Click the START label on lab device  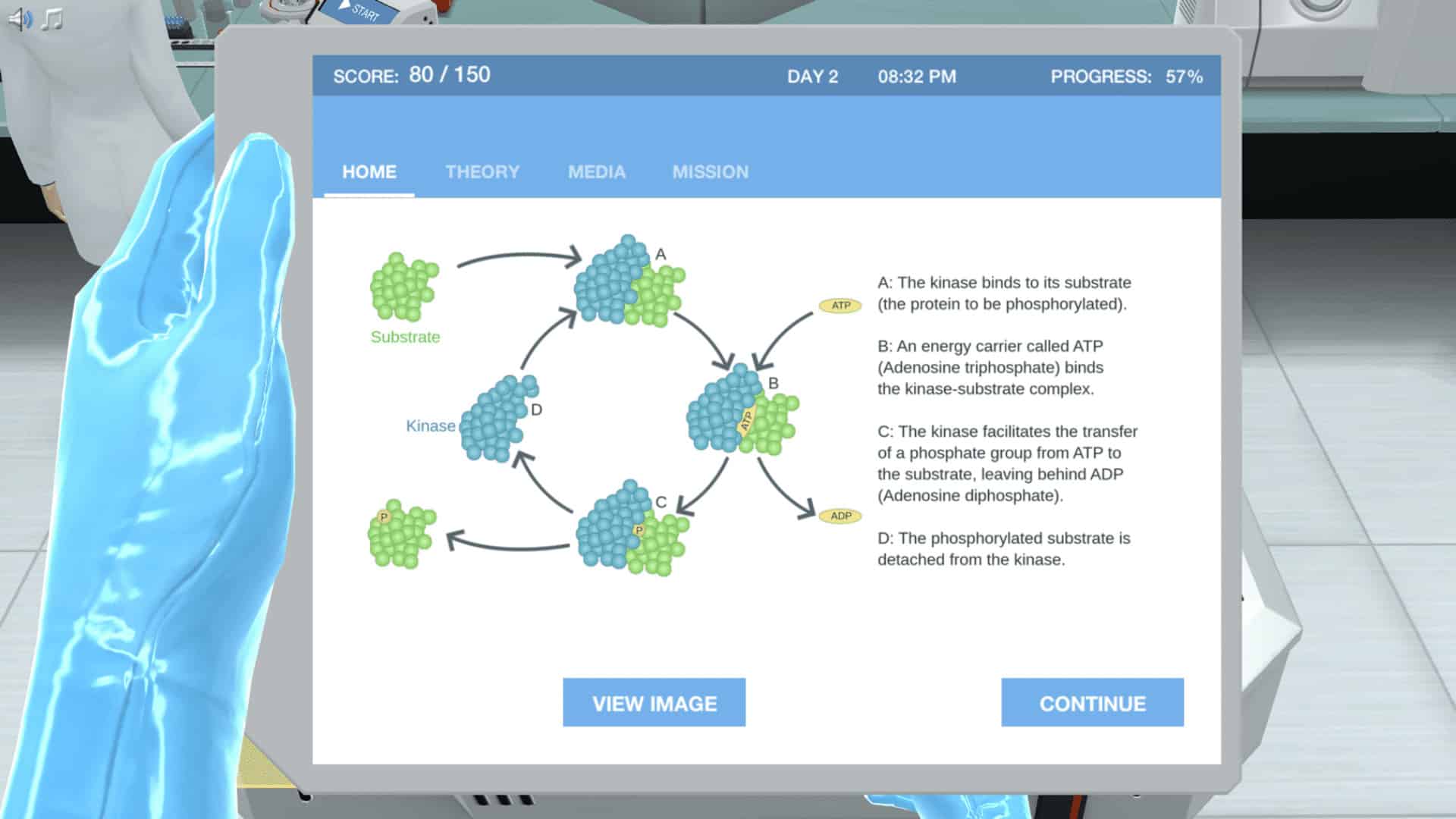coord(363,11)
